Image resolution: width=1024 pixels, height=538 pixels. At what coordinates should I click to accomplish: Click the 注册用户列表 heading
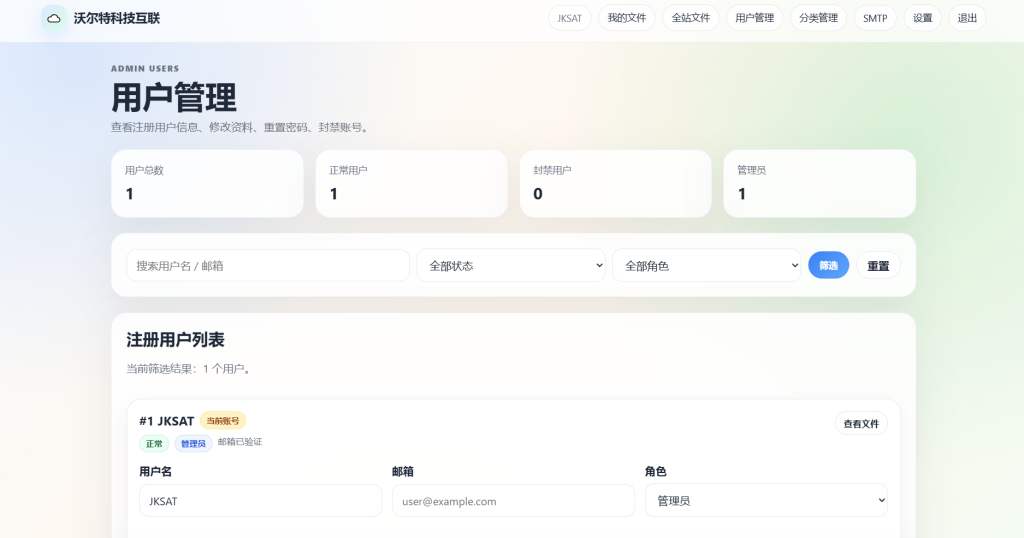(x=175, y=340)
